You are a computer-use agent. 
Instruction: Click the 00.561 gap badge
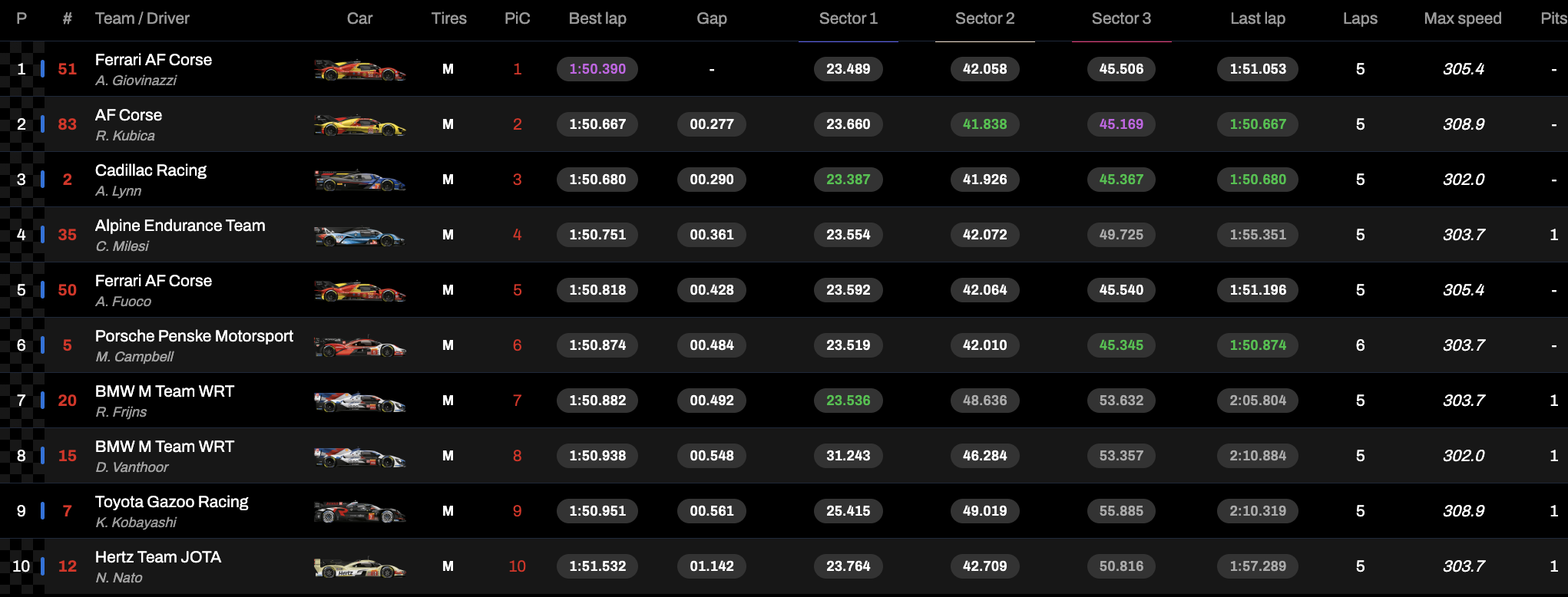[712, 511]
